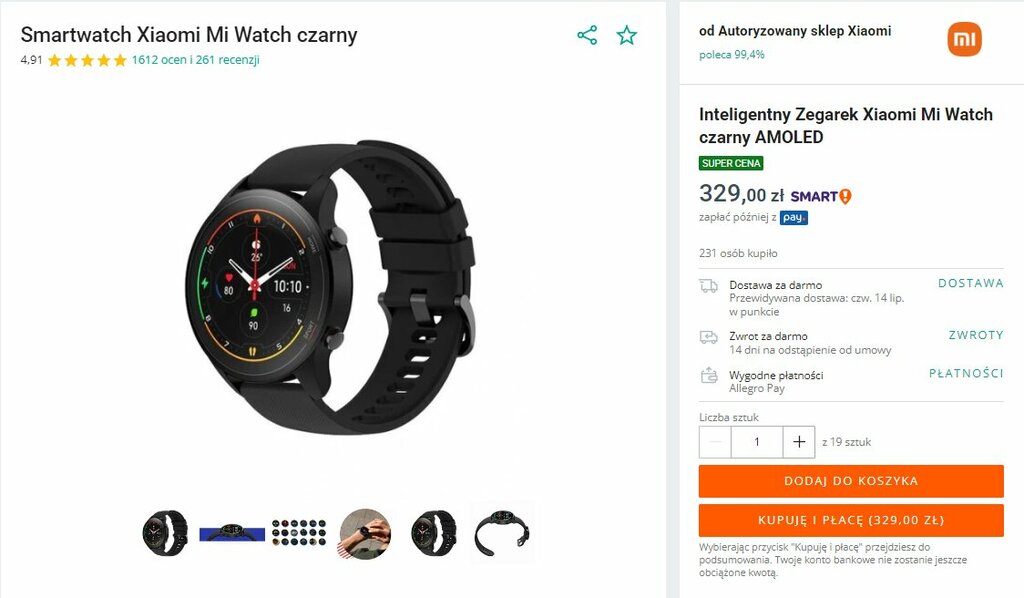Screen dimensions: 1024x598
Task: Open the PŁATNOŚCI payment details
Action: (966, 373)
